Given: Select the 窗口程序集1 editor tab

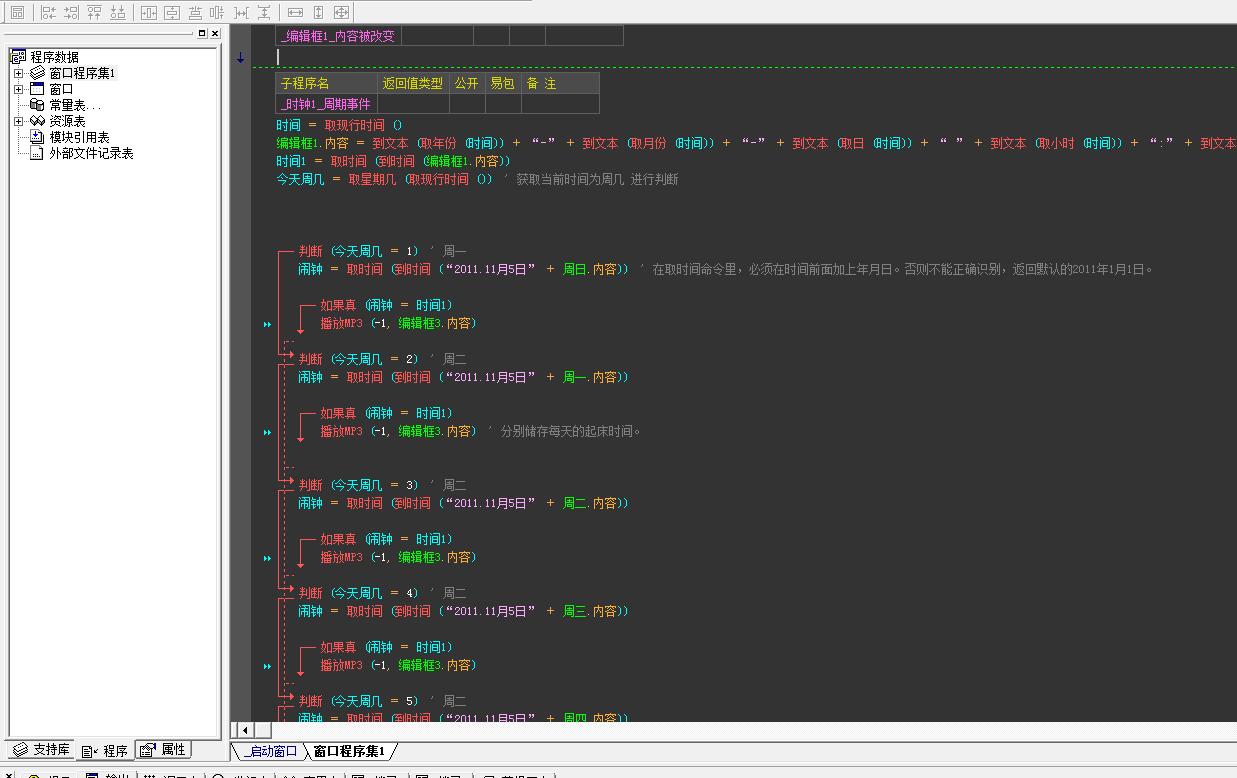Looking at the screenshot, I should (349, 751).
